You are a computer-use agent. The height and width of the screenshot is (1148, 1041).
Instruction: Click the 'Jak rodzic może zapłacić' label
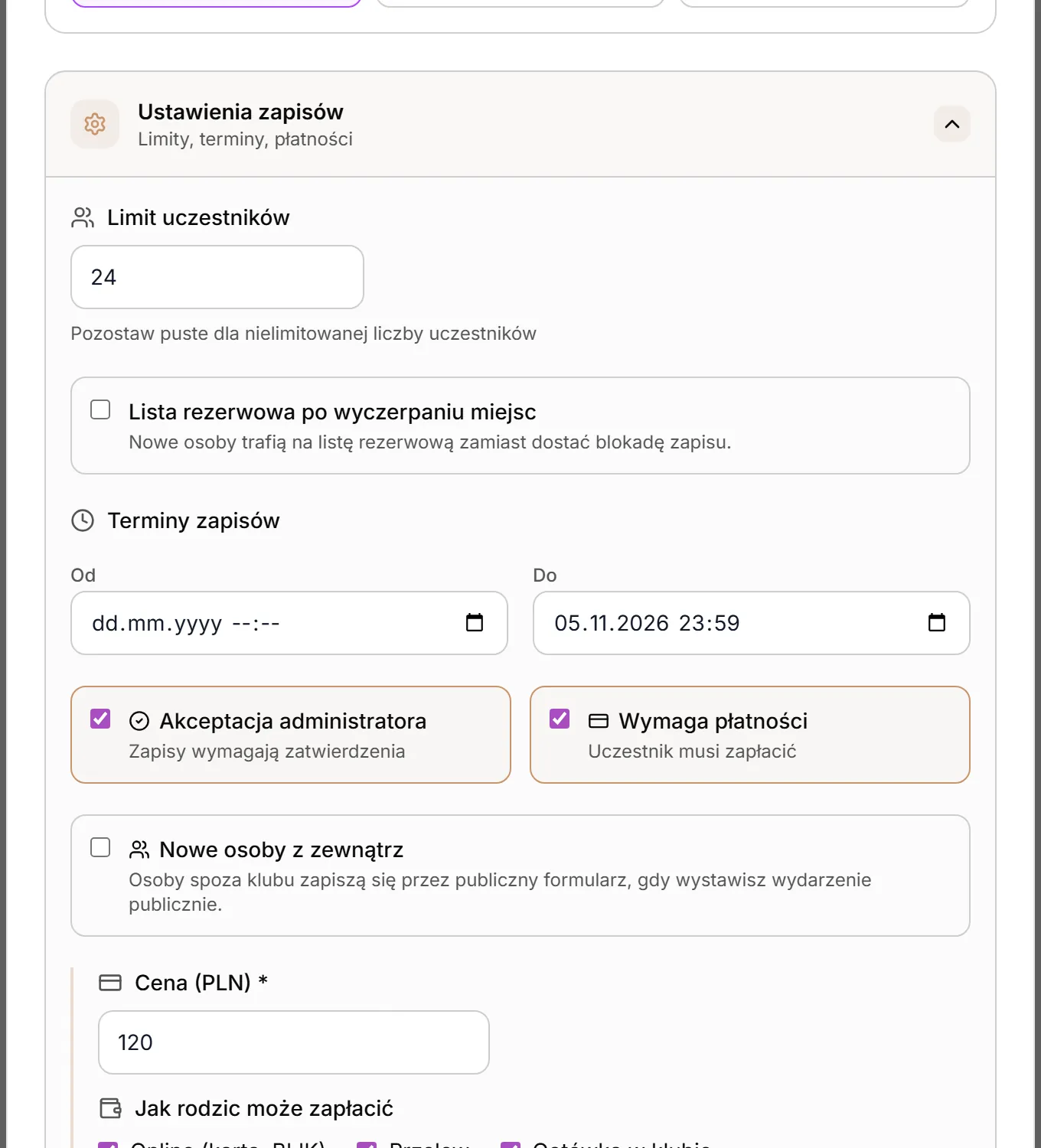coord(264,1108)
